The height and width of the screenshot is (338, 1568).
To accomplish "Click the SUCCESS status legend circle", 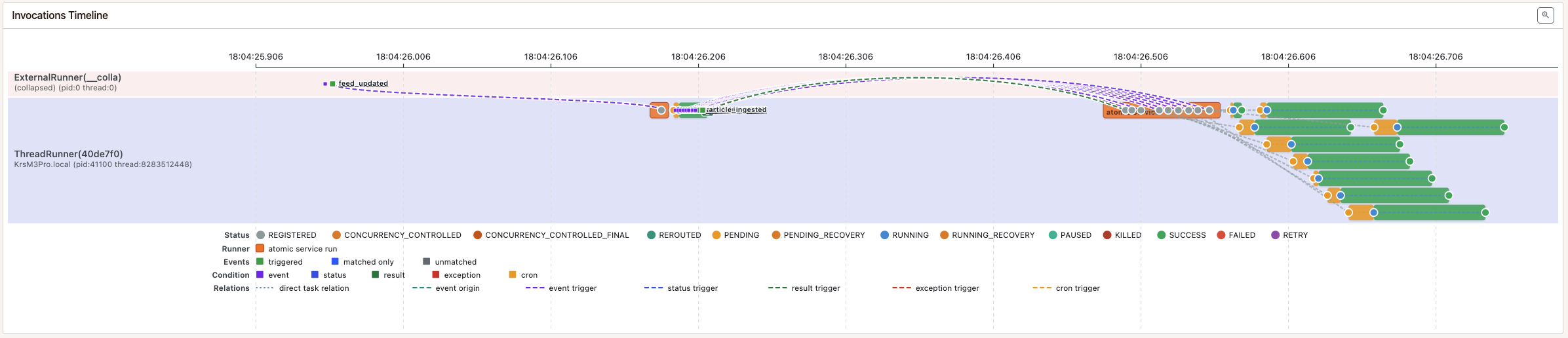I will (x=1161, y=235).
